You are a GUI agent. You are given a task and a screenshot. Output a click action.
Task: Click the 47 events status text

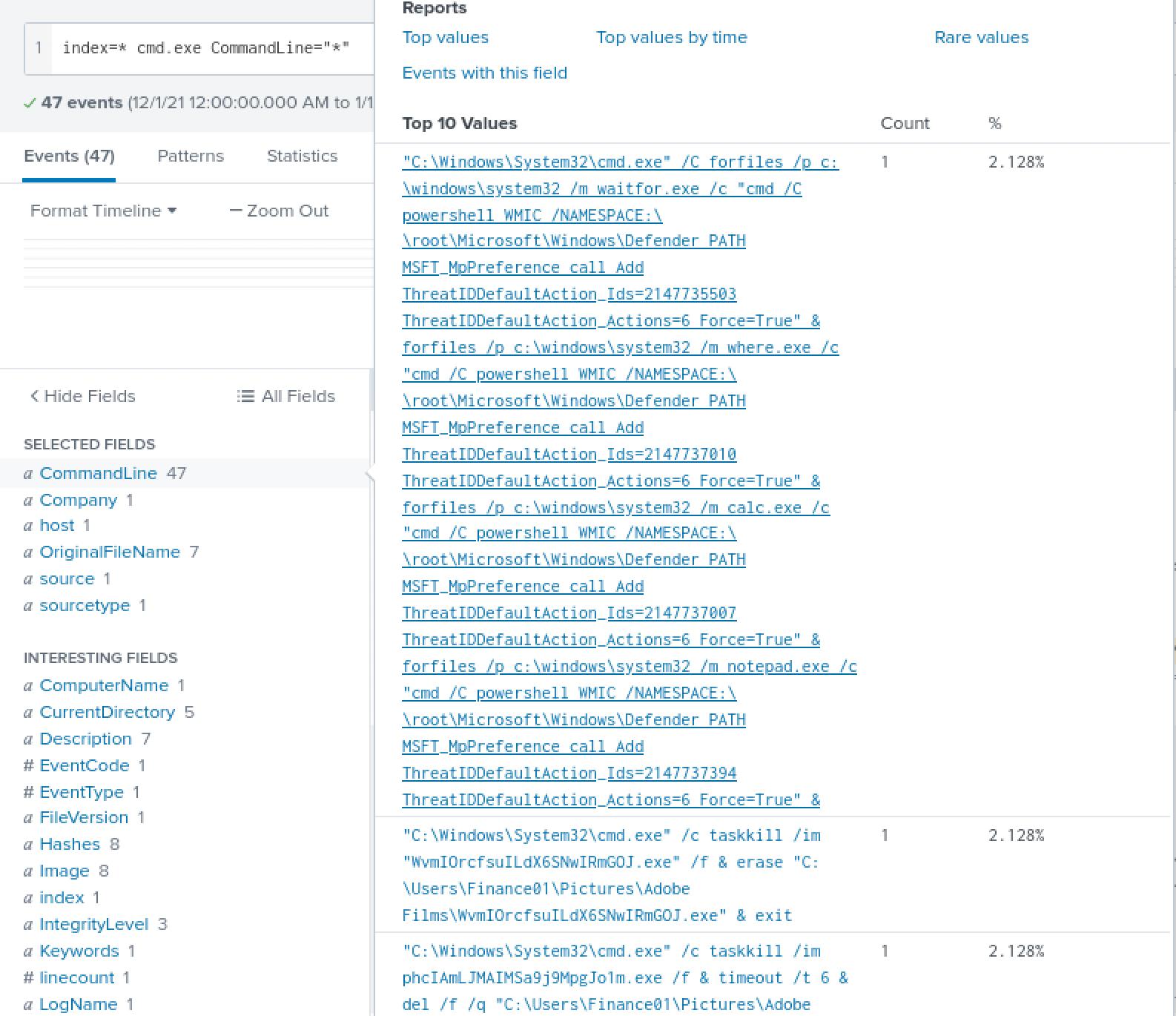pyautogui.click(x=82, y=102)
